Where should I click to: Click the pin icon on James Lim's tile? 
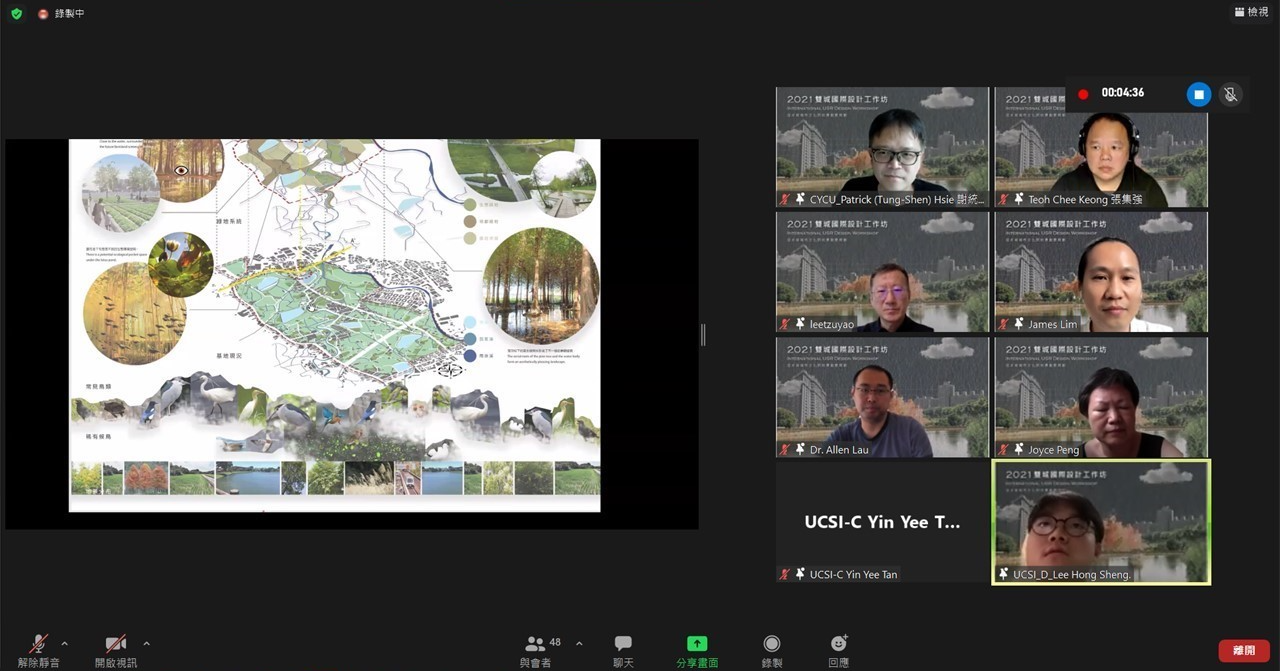(1018, 324)
